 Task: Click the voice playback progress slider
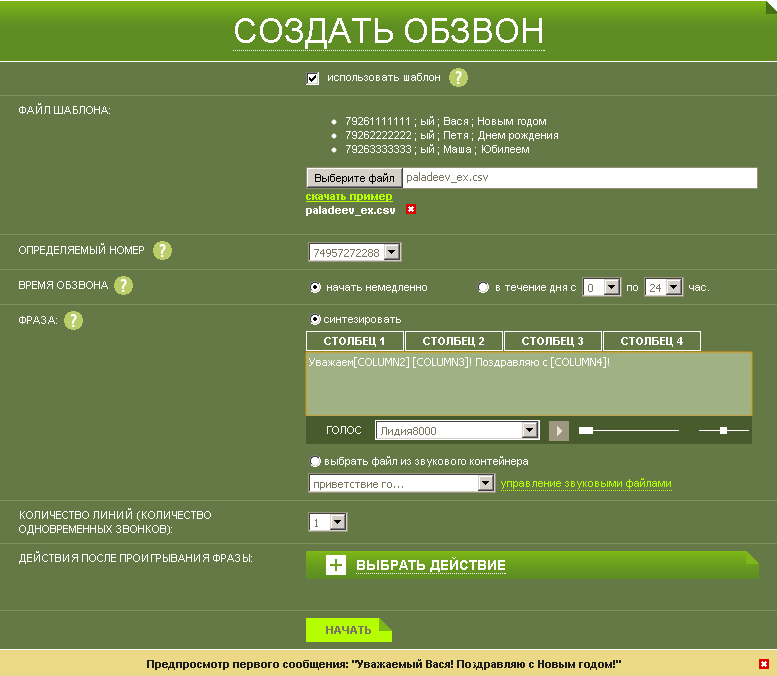(630, 431)
